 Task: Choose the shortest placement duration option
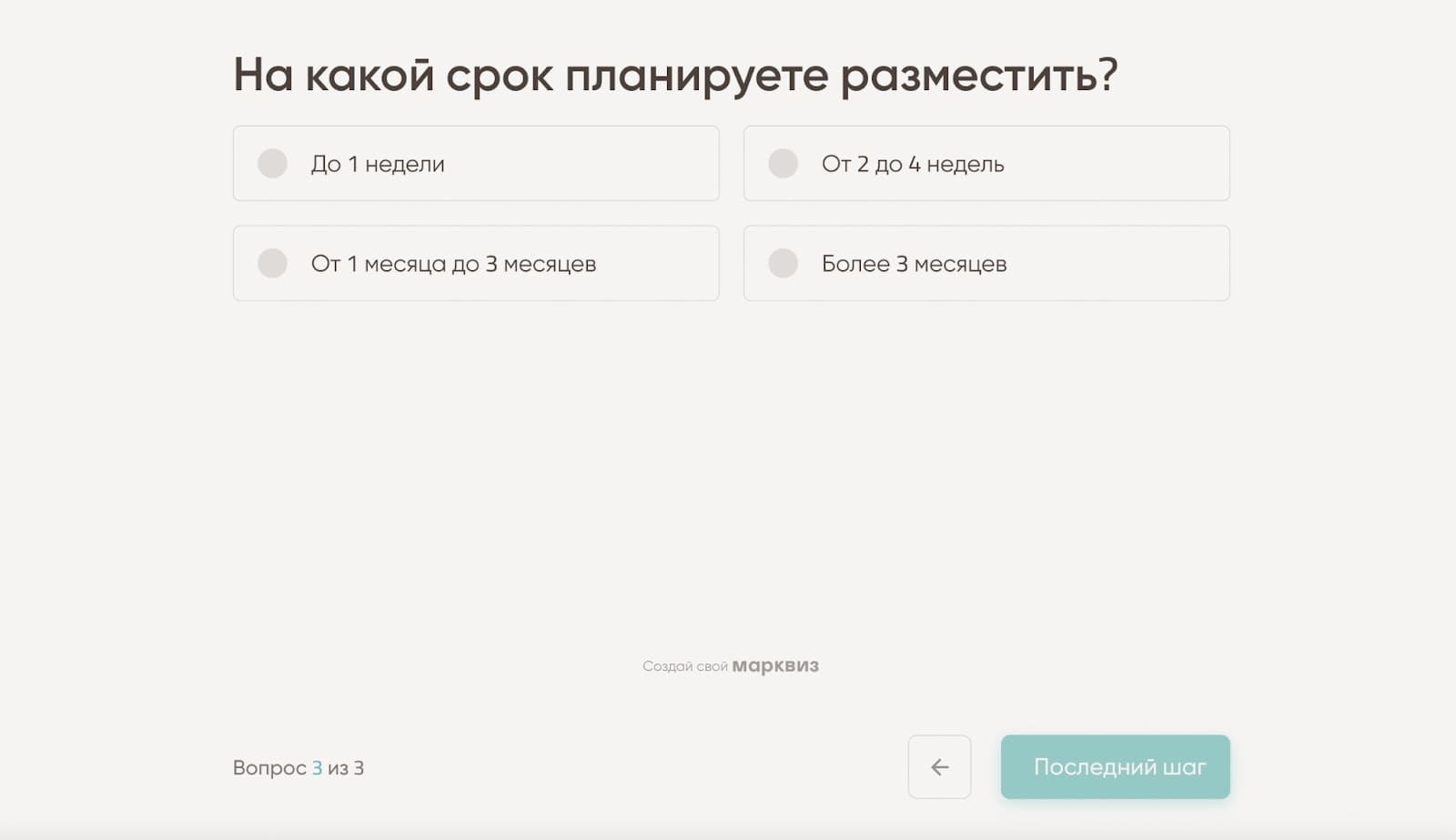(476, 164)
